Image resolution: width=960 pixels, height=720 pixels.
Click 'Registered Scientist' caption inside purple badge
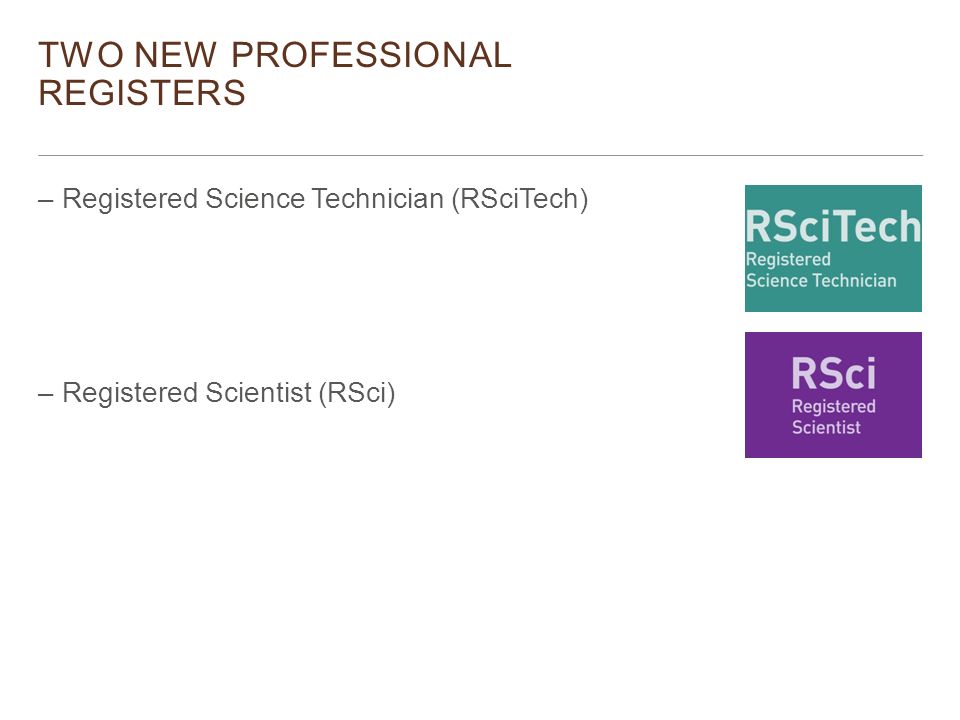[833, 416]
